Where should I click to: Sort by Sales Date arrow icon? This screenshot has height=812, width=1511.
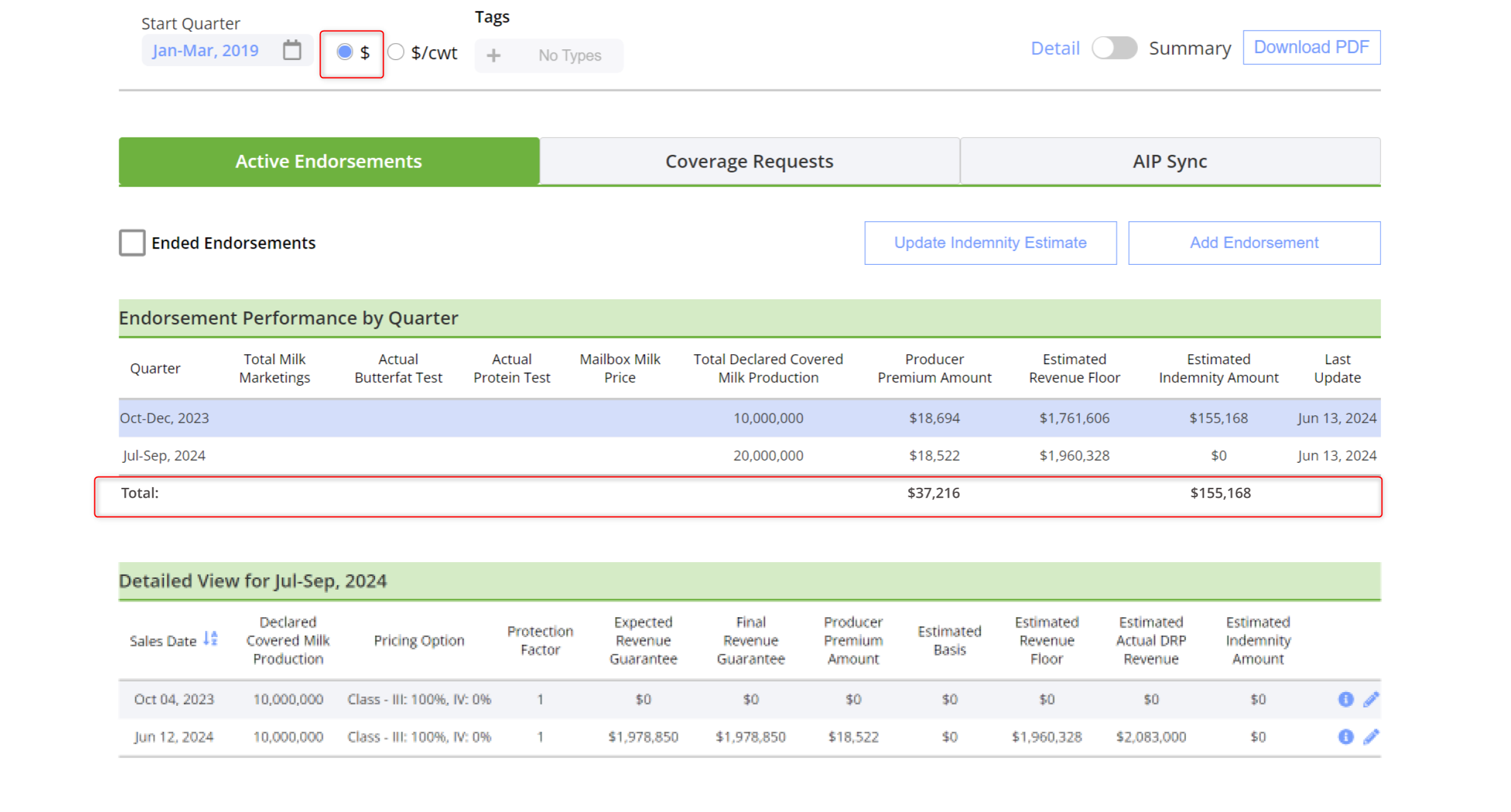[211, 638]
